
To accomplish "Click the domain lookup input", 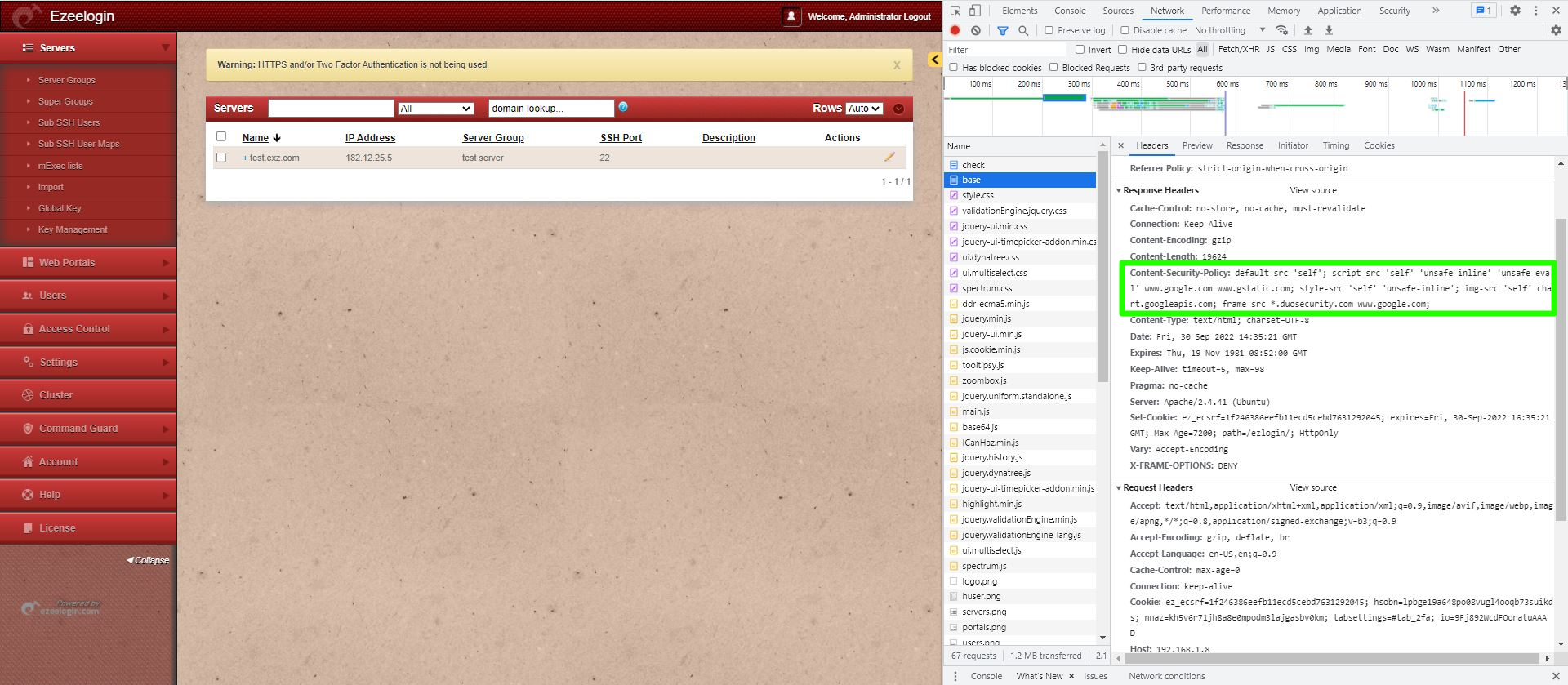I will [551, 109].
